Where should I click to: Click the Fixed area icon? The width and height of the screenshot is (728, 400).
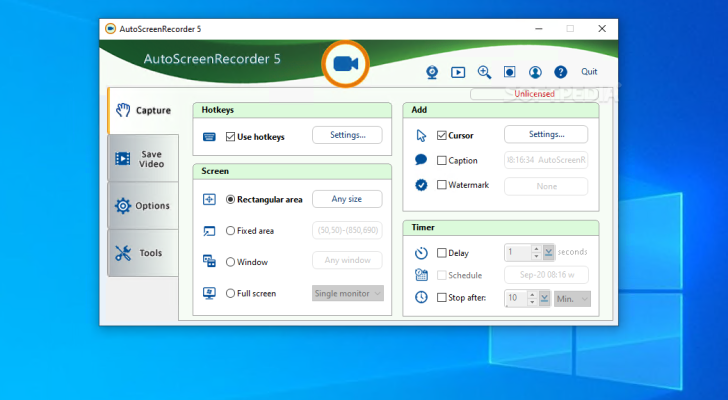209,231
